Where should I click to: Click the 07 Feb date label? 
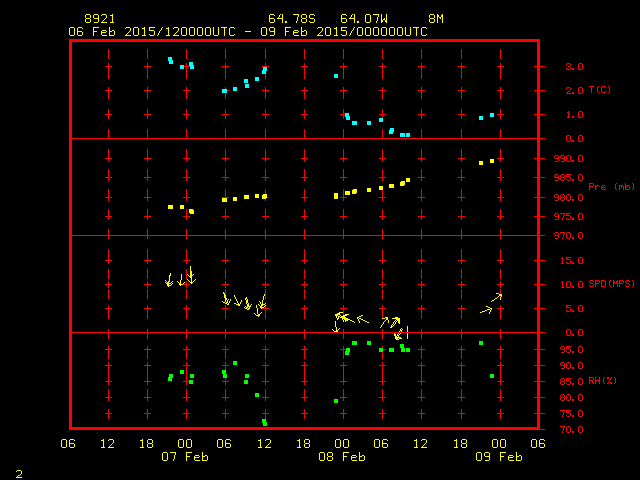186,457
